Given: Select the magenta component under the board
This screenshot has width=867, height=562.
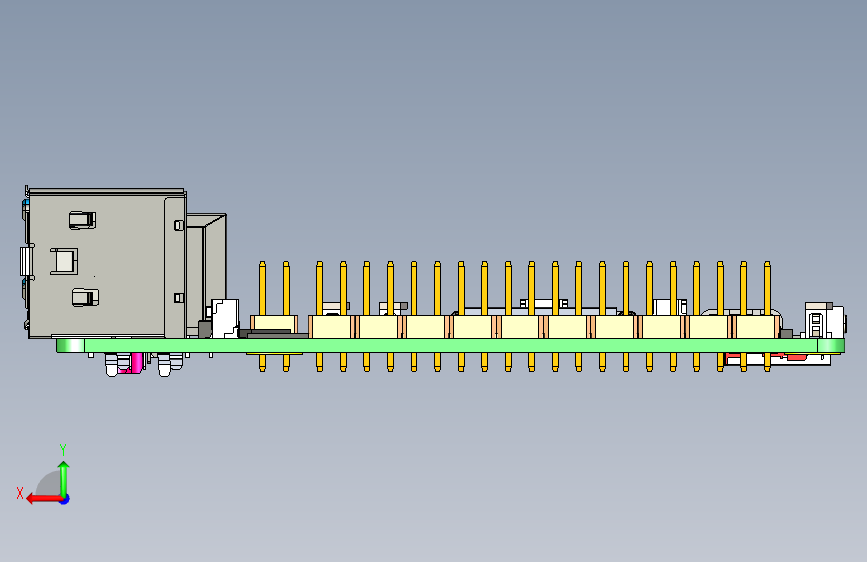Looking at the screenshot, I should (x=136, y=362).
